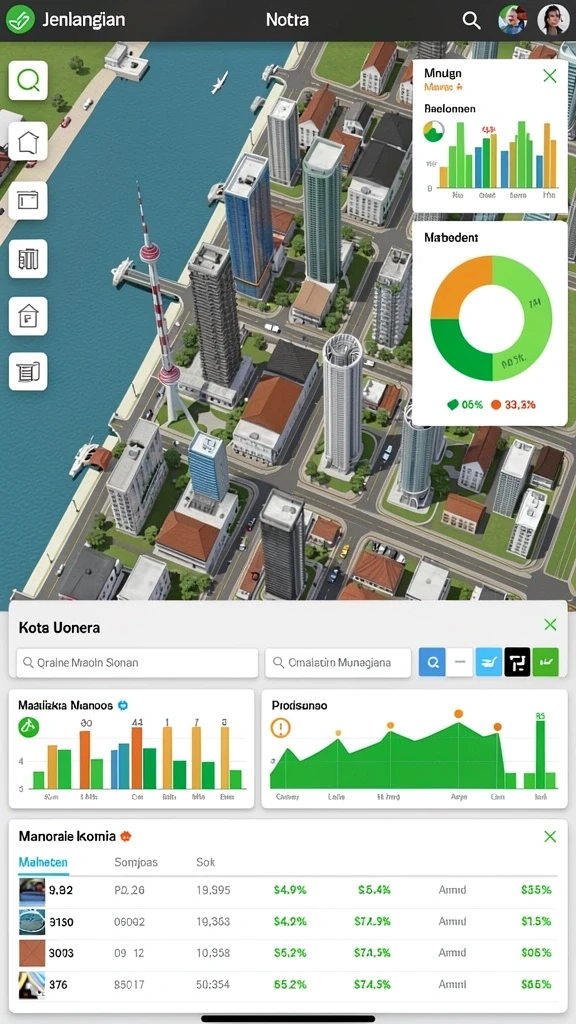Switch to the Somjoas tab
Screen dimensions: 576x1024
click(x=136, y=862)
